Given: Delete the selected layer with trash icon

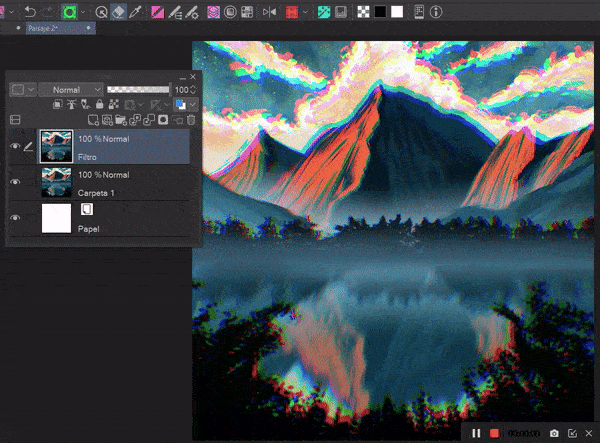Looking at the screenshot, I should [x=191, y=120].
